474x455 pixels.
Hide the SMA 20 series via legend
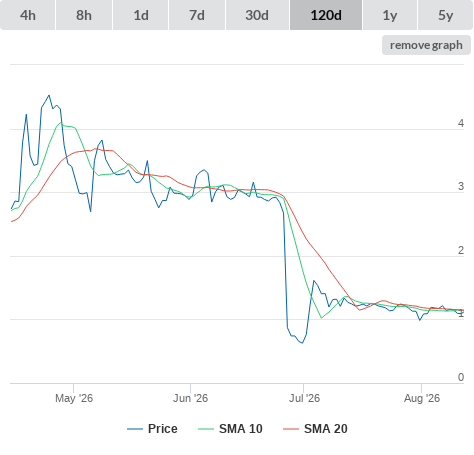325,429
